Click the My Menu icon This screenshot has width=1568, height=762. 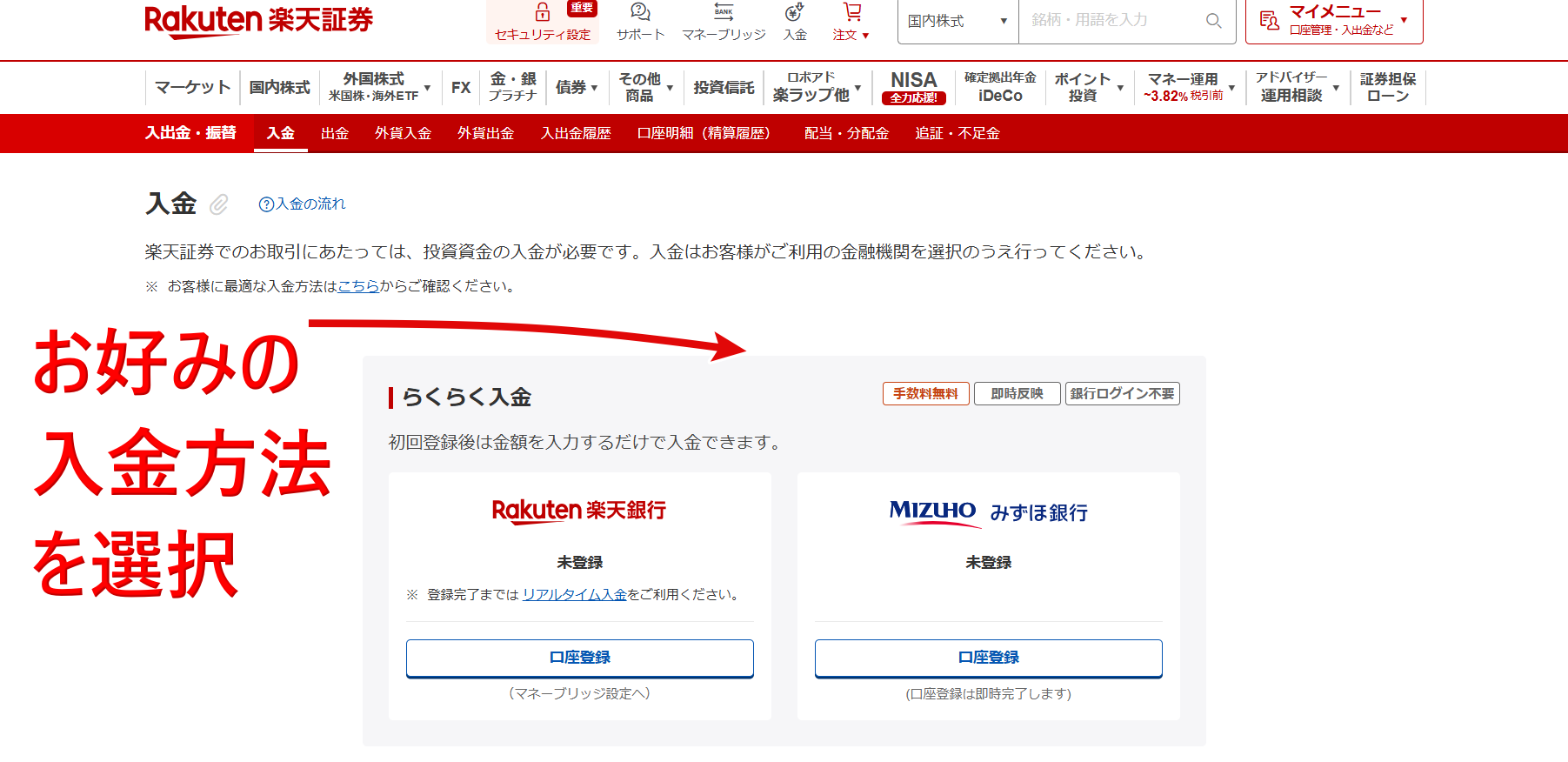click(1270, 20)
